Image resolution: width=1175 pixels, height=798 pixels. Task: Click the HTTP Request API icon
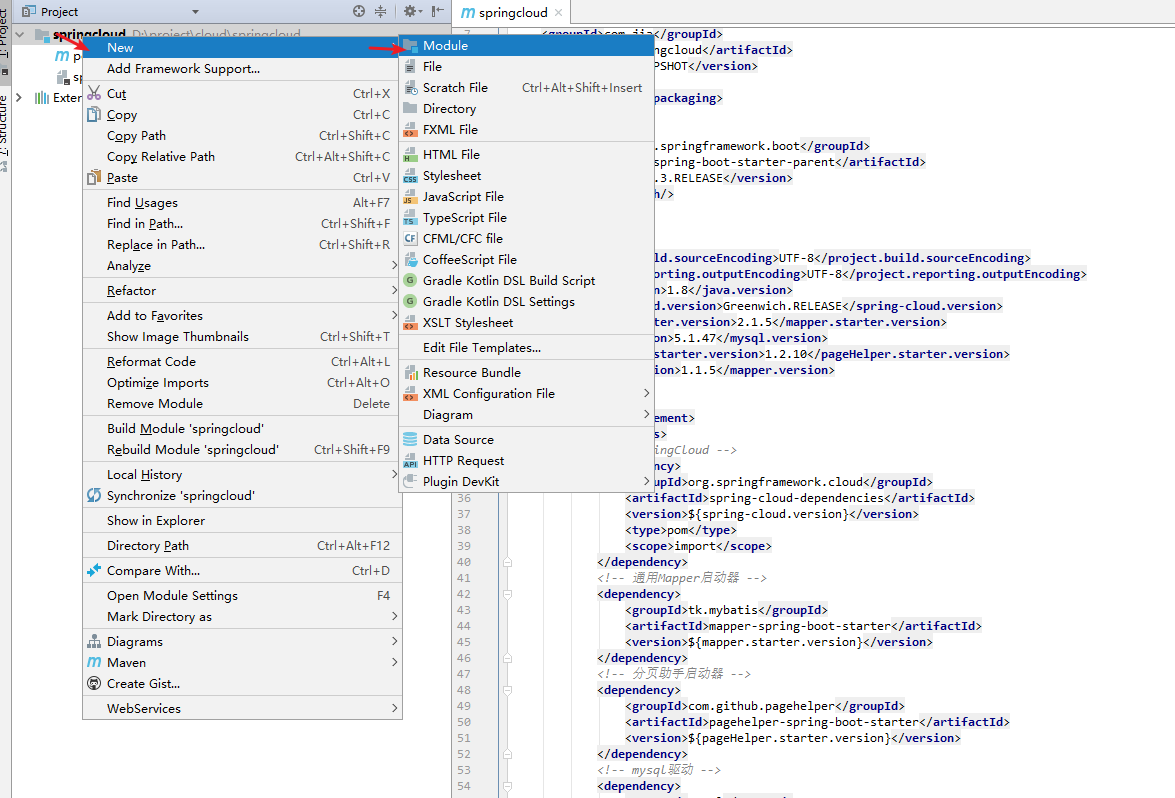click(x=410, y=460)
